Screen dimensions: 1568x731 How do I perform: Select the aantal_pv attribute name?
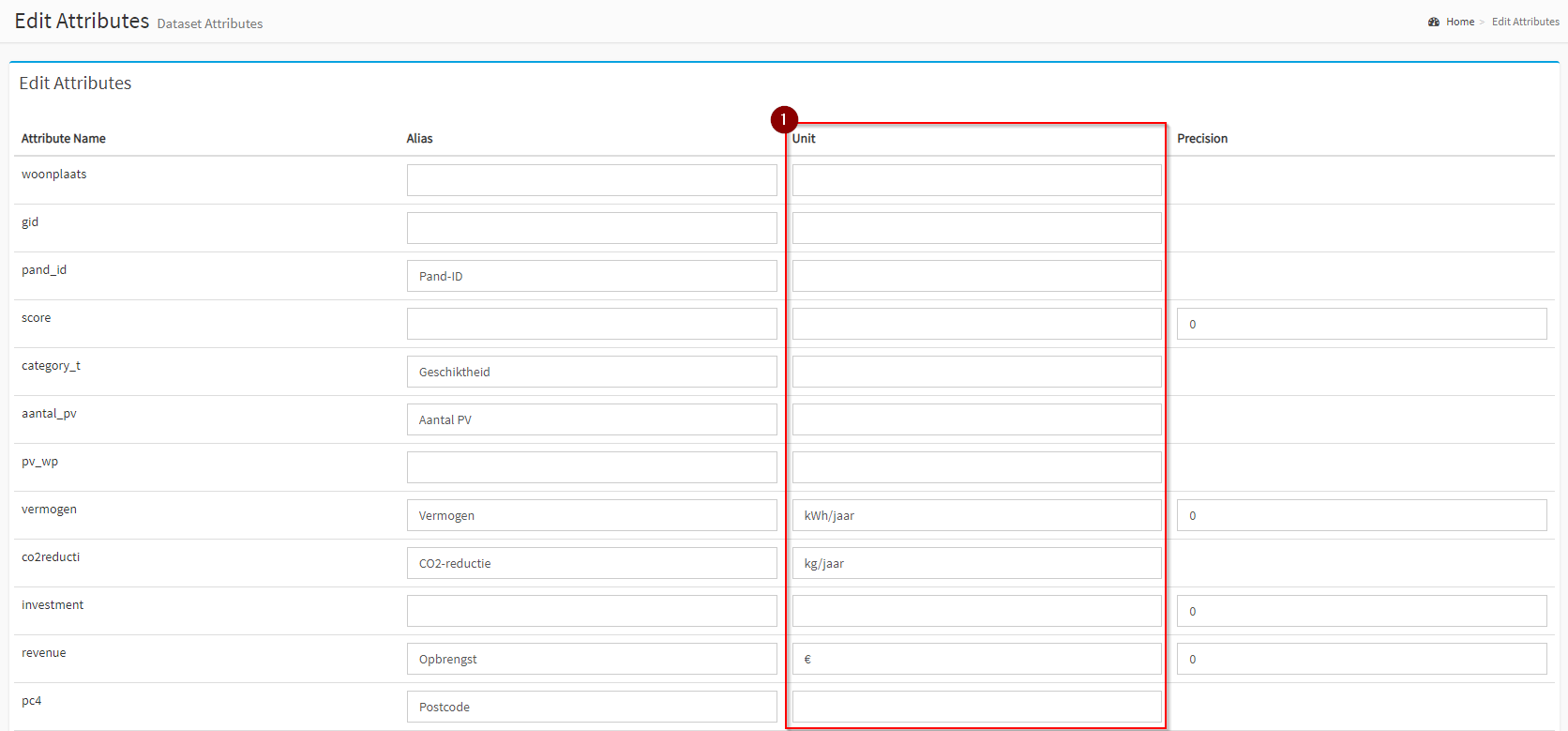(x=50, y=414)
